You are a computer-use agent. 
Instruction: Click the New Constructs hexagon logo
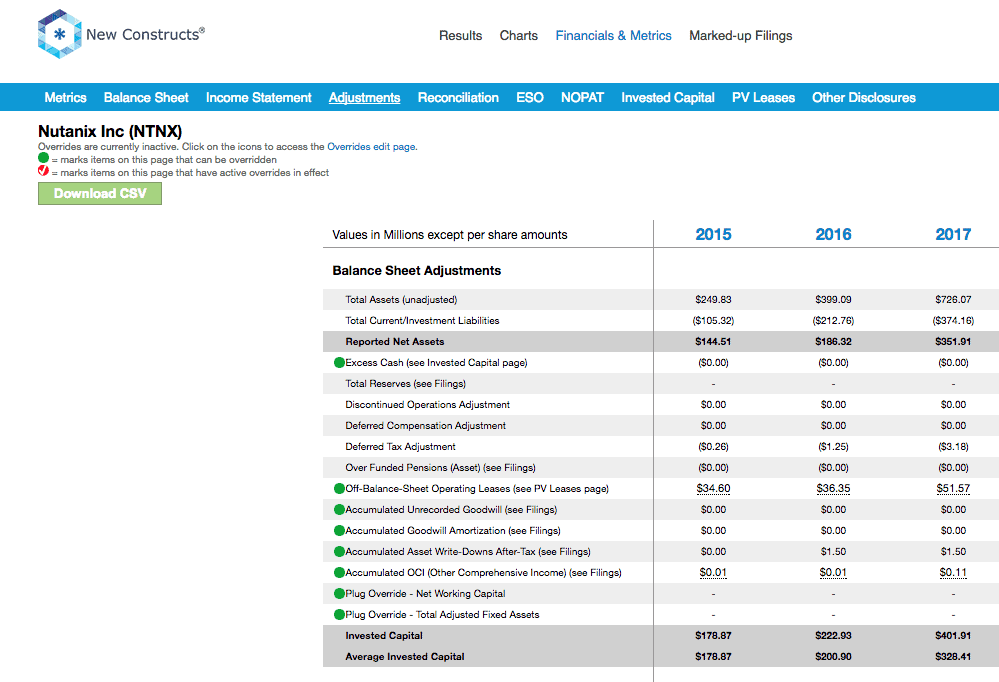59,34
